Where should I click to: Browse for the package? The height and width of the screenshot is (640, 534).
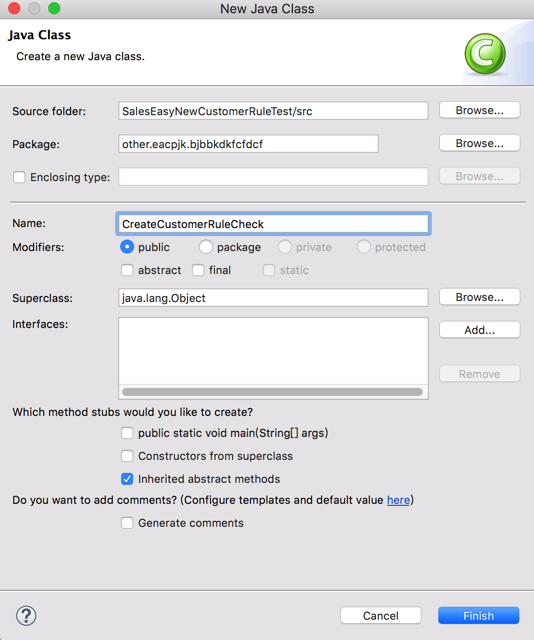pyautogui.click(x=479, y=144)
